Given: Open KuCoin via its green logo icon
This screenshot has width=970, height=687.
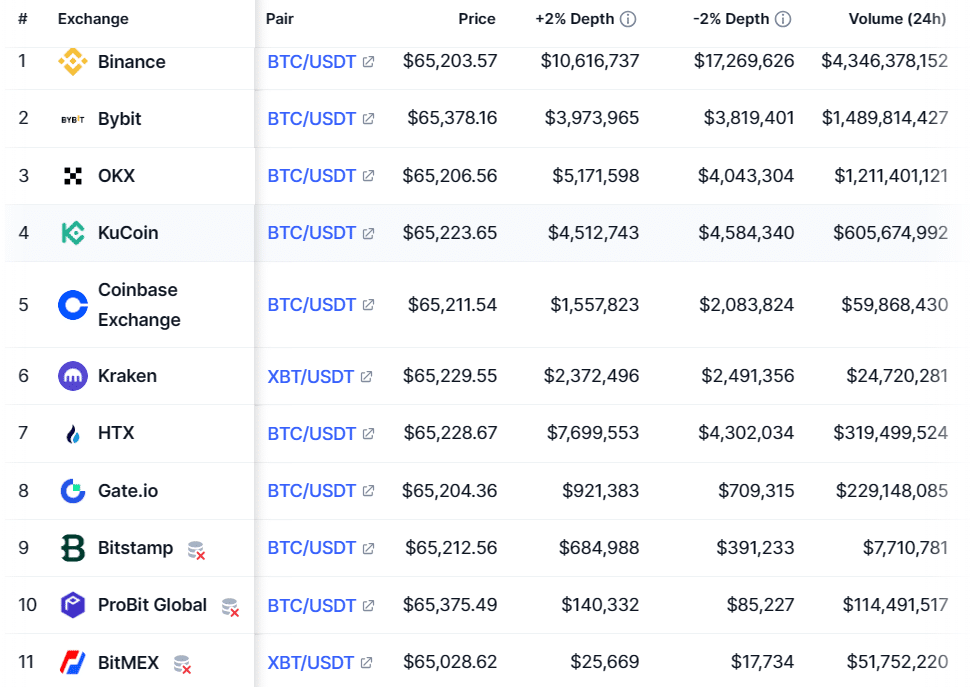Looking at the screenshot, I should coord(73,232).
